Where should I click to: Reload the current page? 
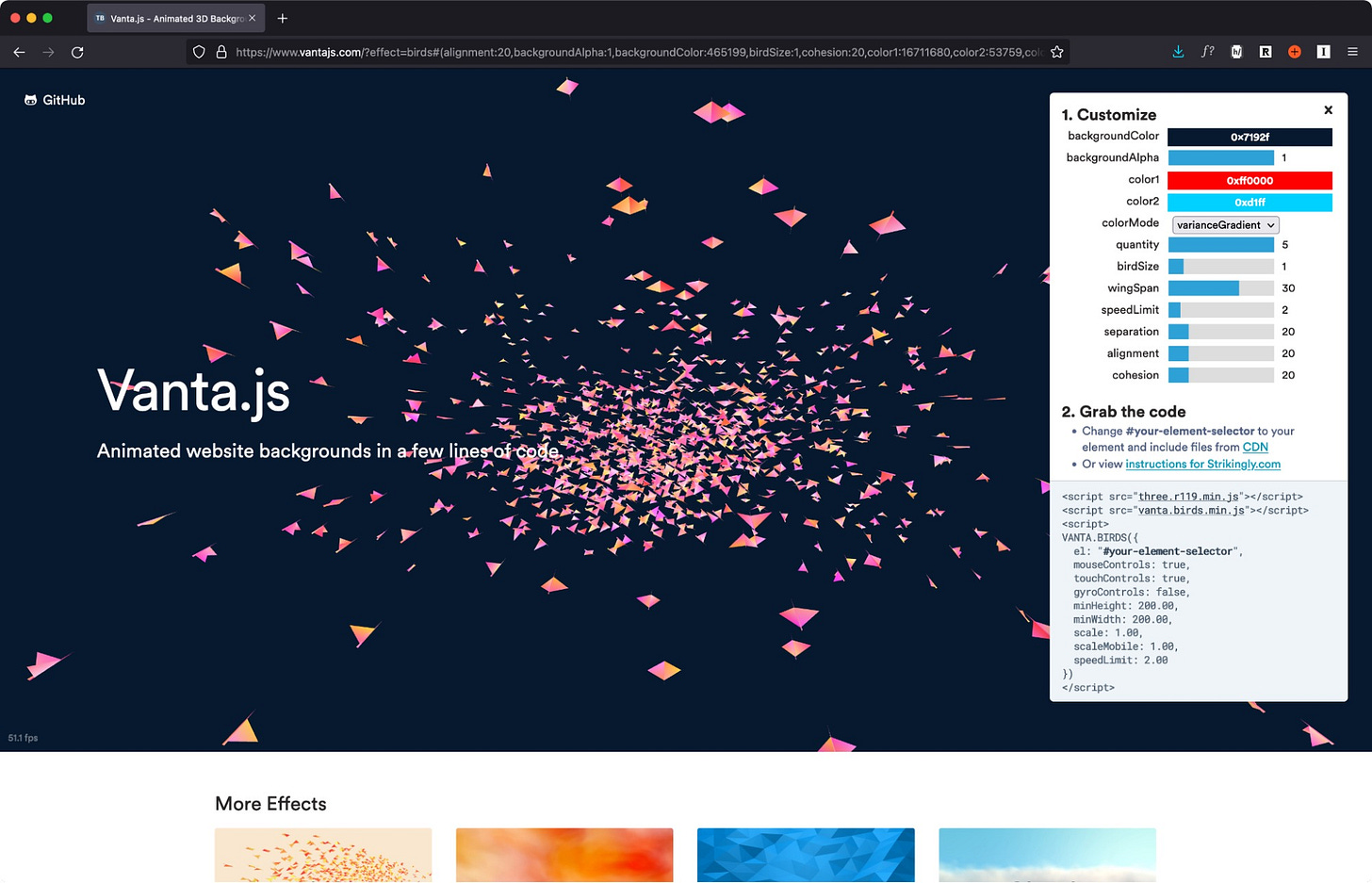tap(77, 53)
